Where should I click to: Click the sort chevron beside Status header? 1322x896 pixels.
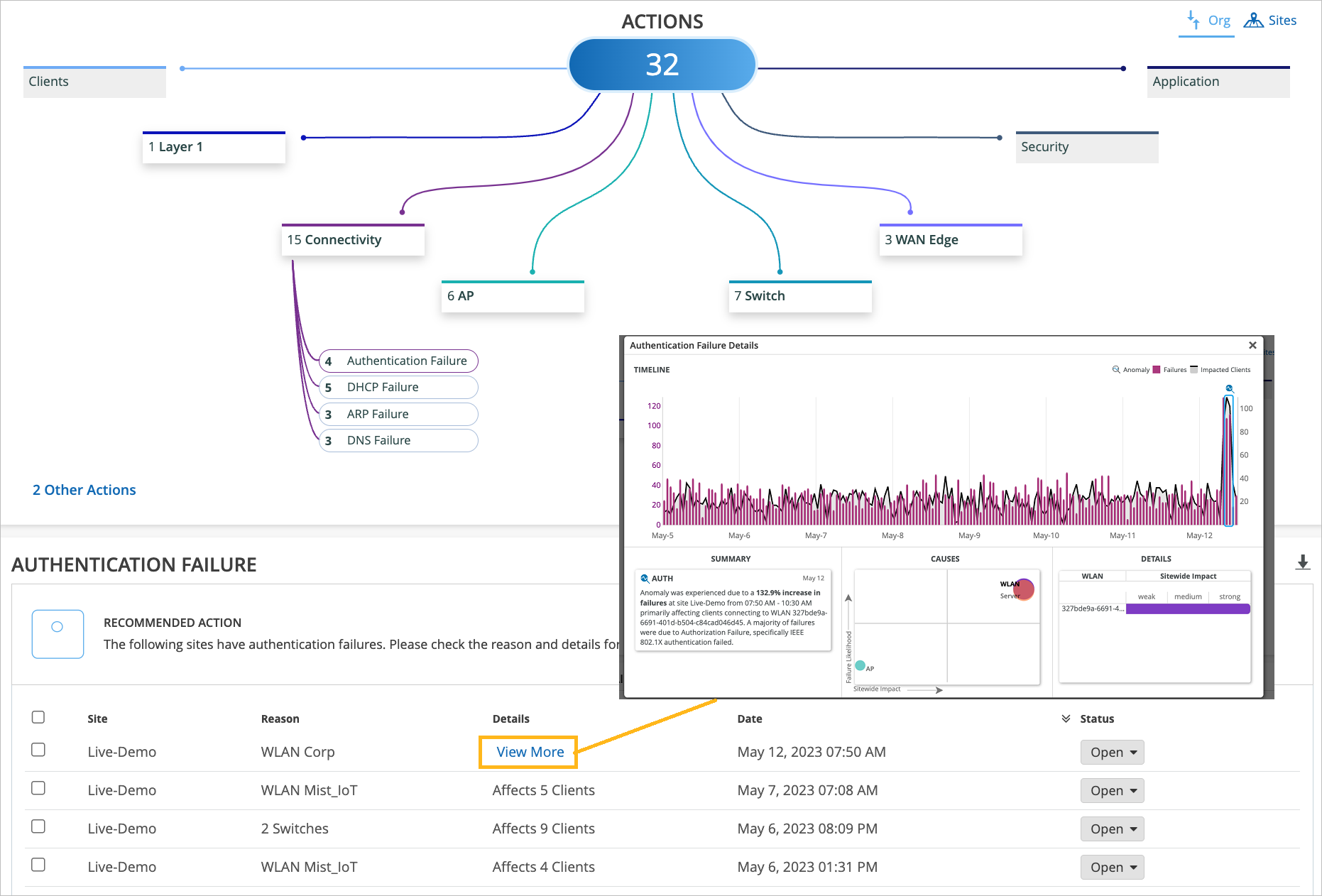pos(1066,719)
